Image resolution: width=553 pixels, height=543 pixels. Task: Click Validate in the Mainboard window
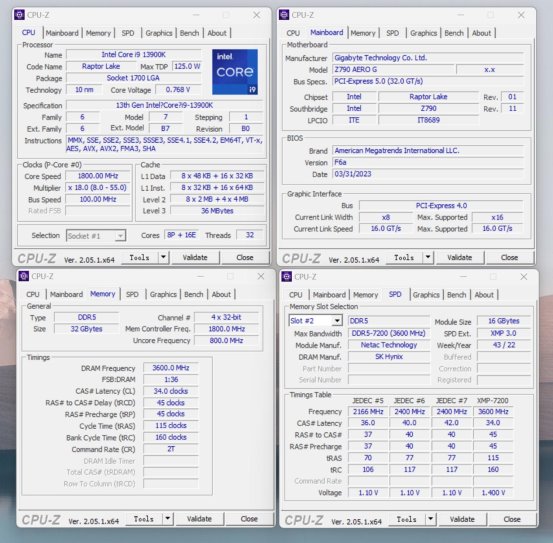460,257
